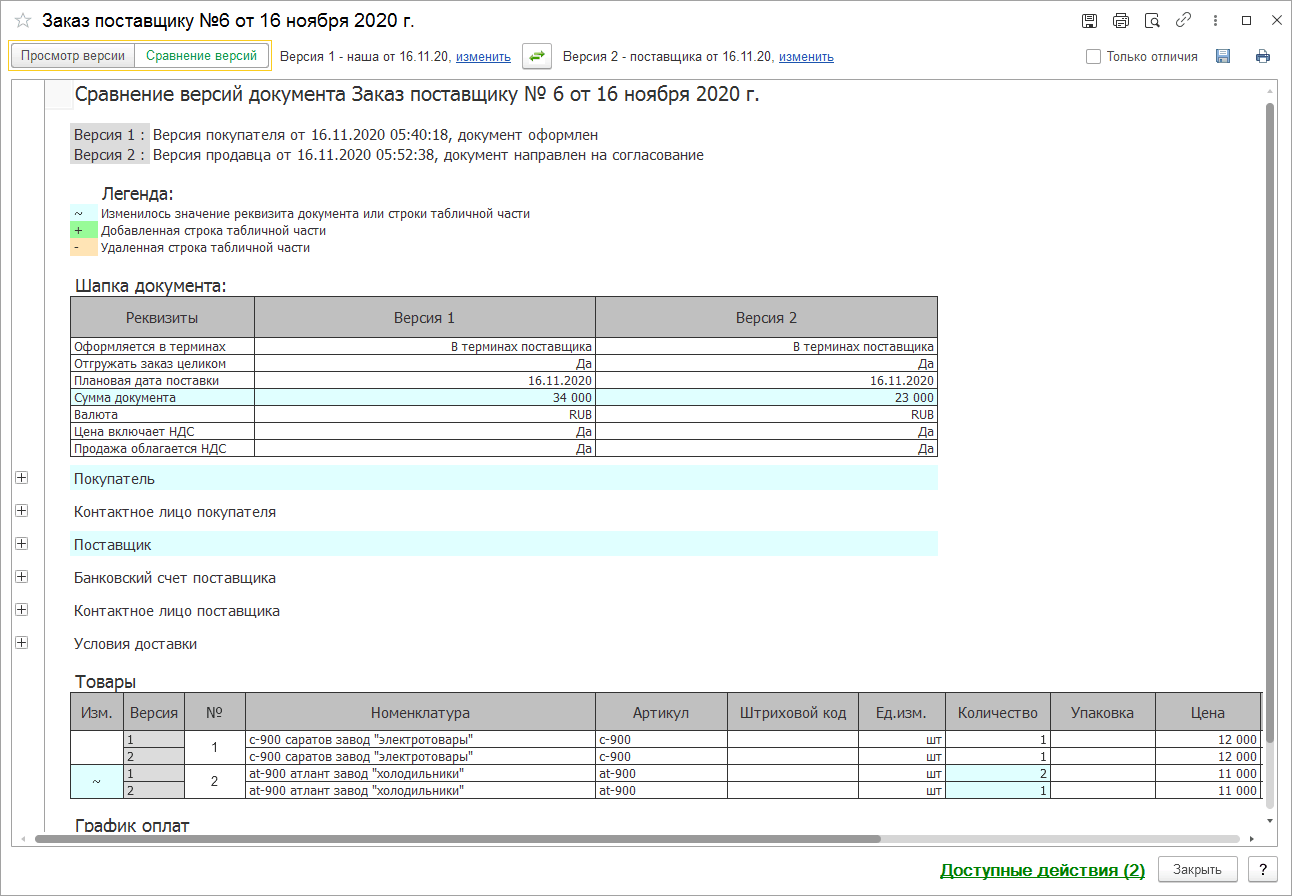Click the 'Цена включает НДС' row label

162,431
